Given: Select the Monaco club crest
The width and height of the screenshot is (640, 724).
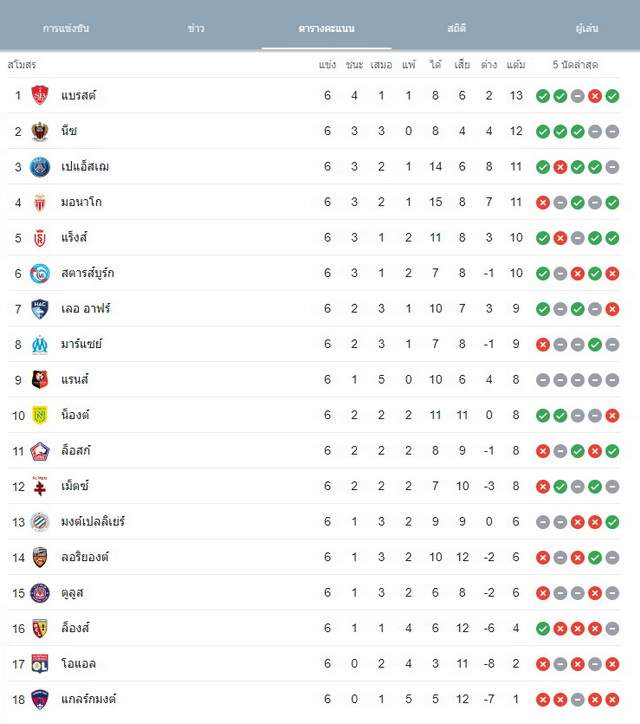Looking at the screenshot, I should 40,202.
